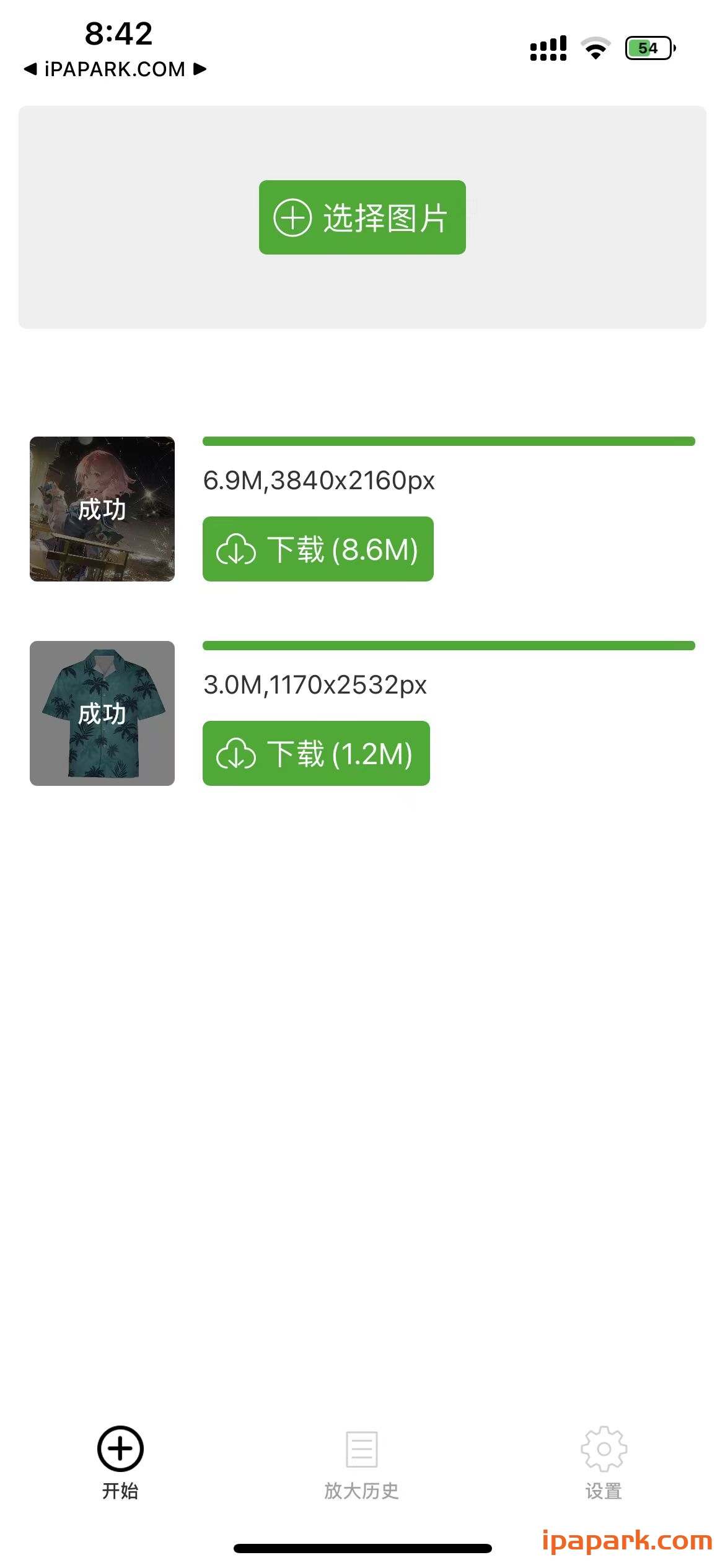Open the anime girl thumbnail
Viewport: 725px width, 1568px height.
pyautogui.click(x=102, y=509)
